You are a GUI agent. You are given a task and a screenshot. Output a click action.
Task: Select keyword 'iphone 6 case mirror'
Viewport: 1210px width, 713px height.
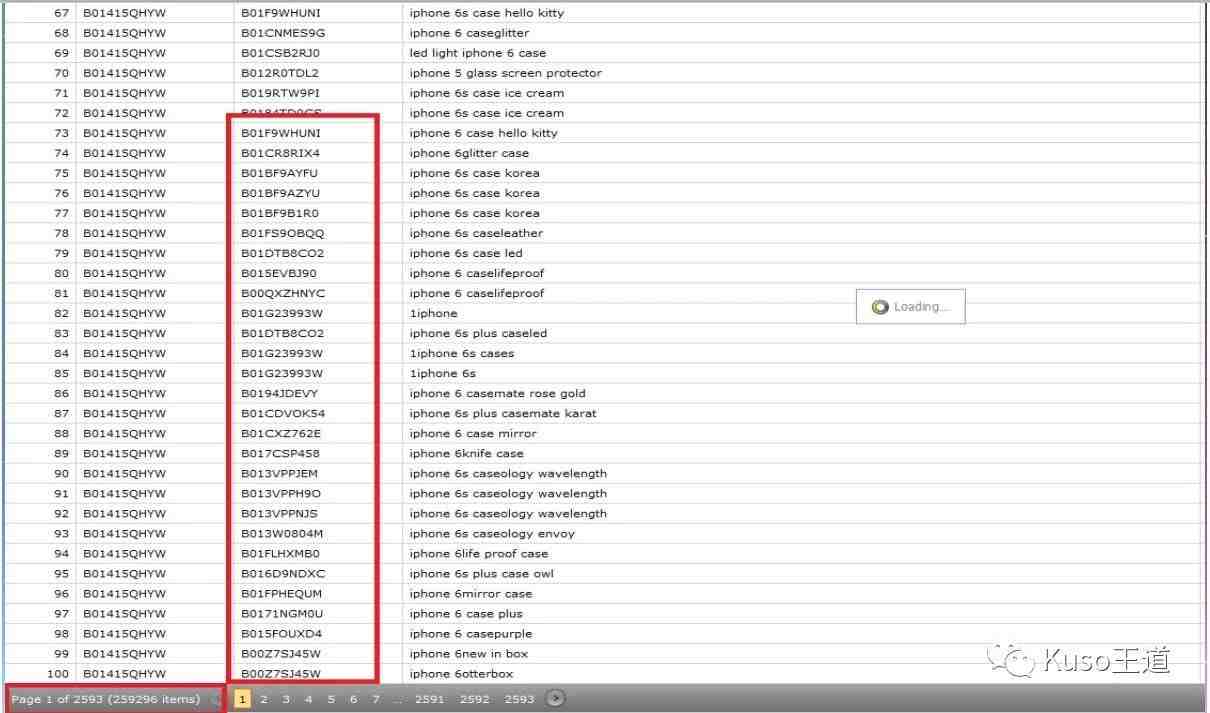tap(473, 433)
